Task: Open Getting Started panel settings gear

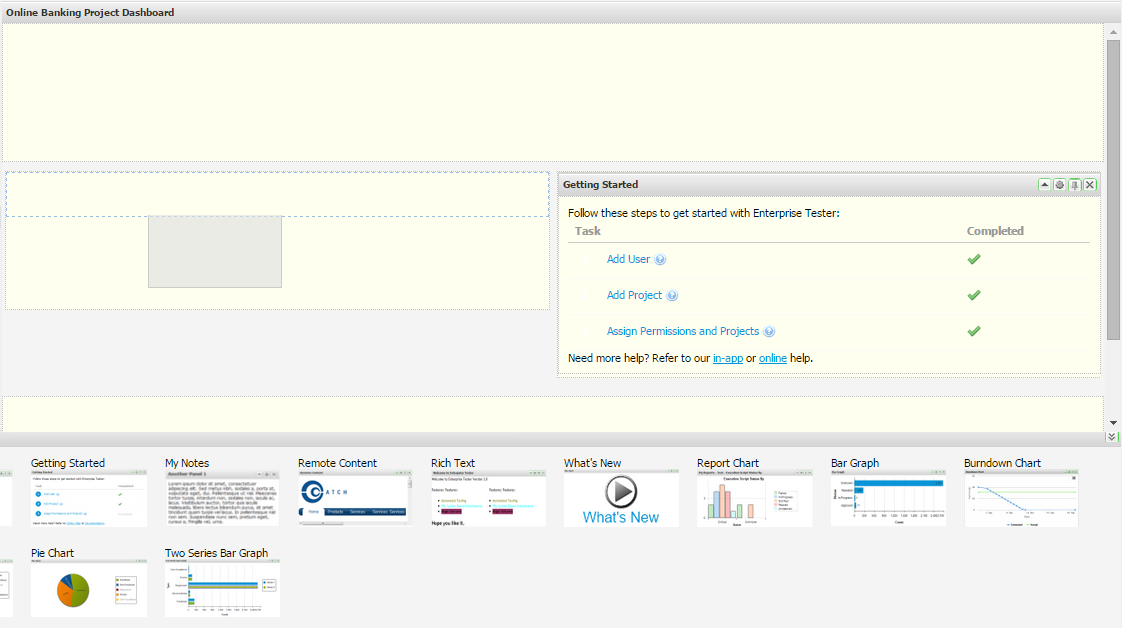Action: click(x=1060, y=185)
